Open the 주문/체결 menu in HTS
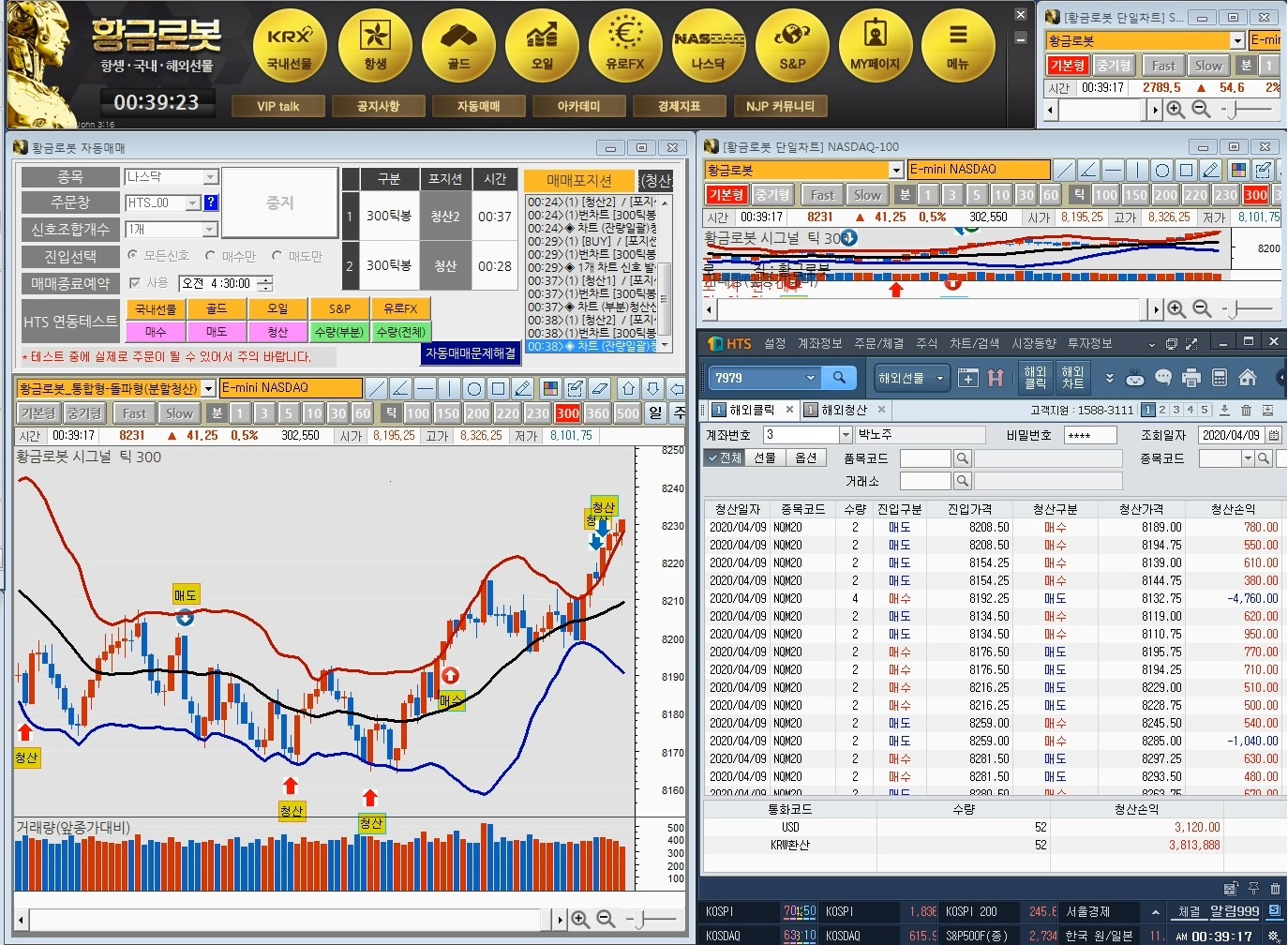This screenshot has width=1288, height=945. (x=879, y=343)
